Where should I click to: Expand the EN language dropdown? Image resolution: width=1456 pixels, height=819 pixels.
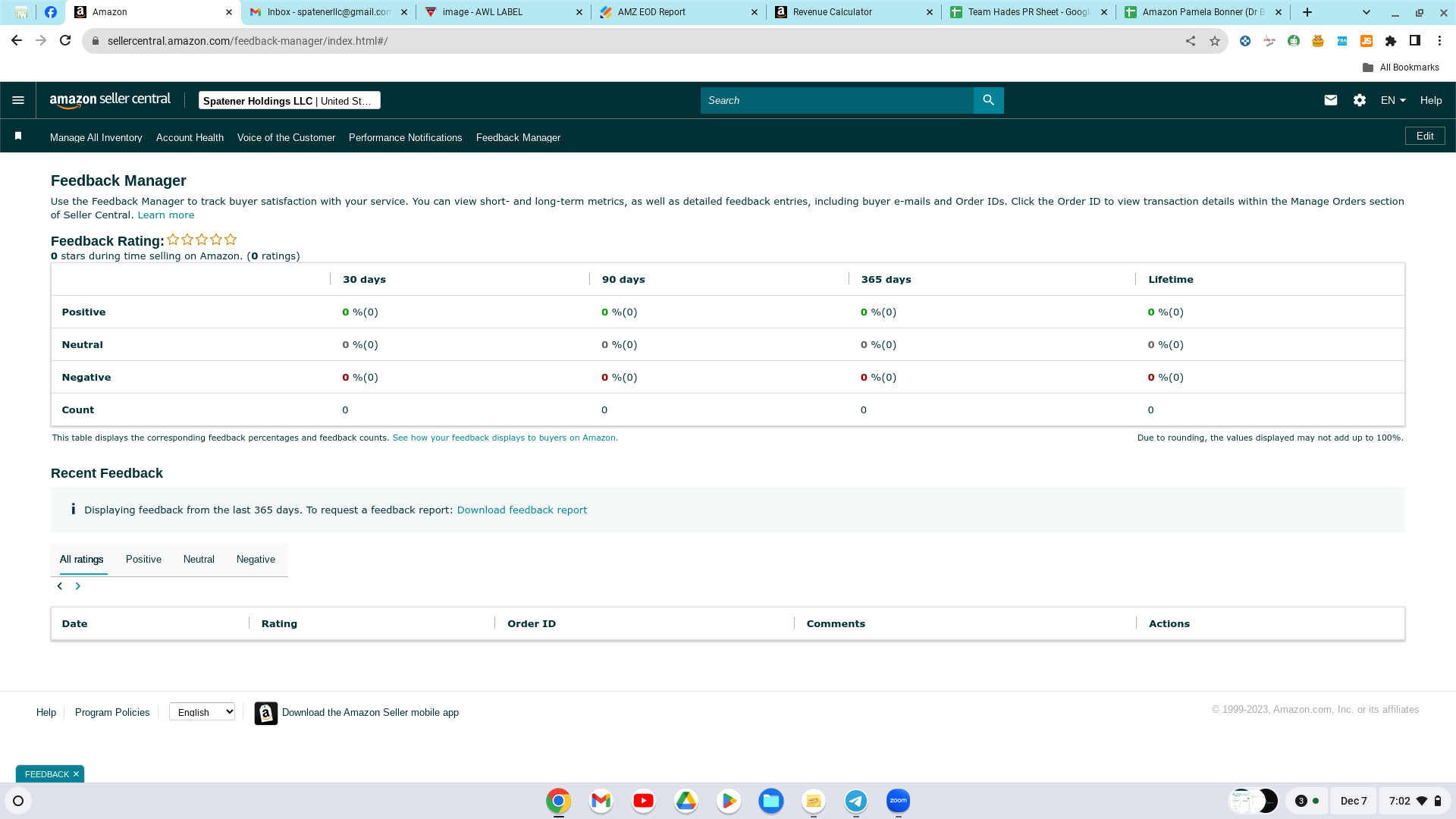1393,100
